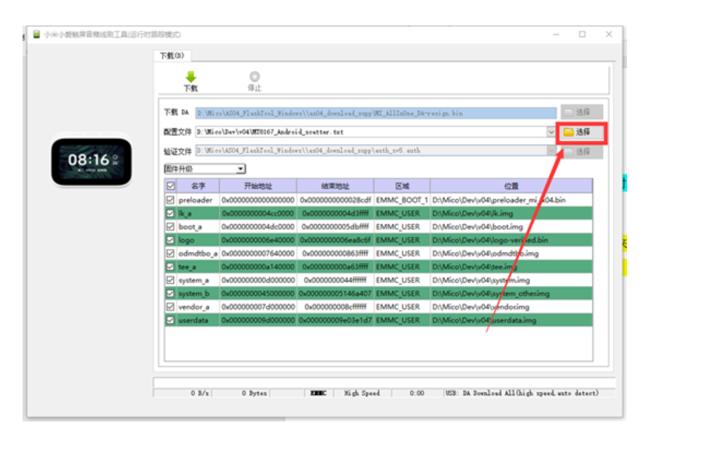
Task: Uncheck the system_a partition checkbox
Action: point(170,280)
